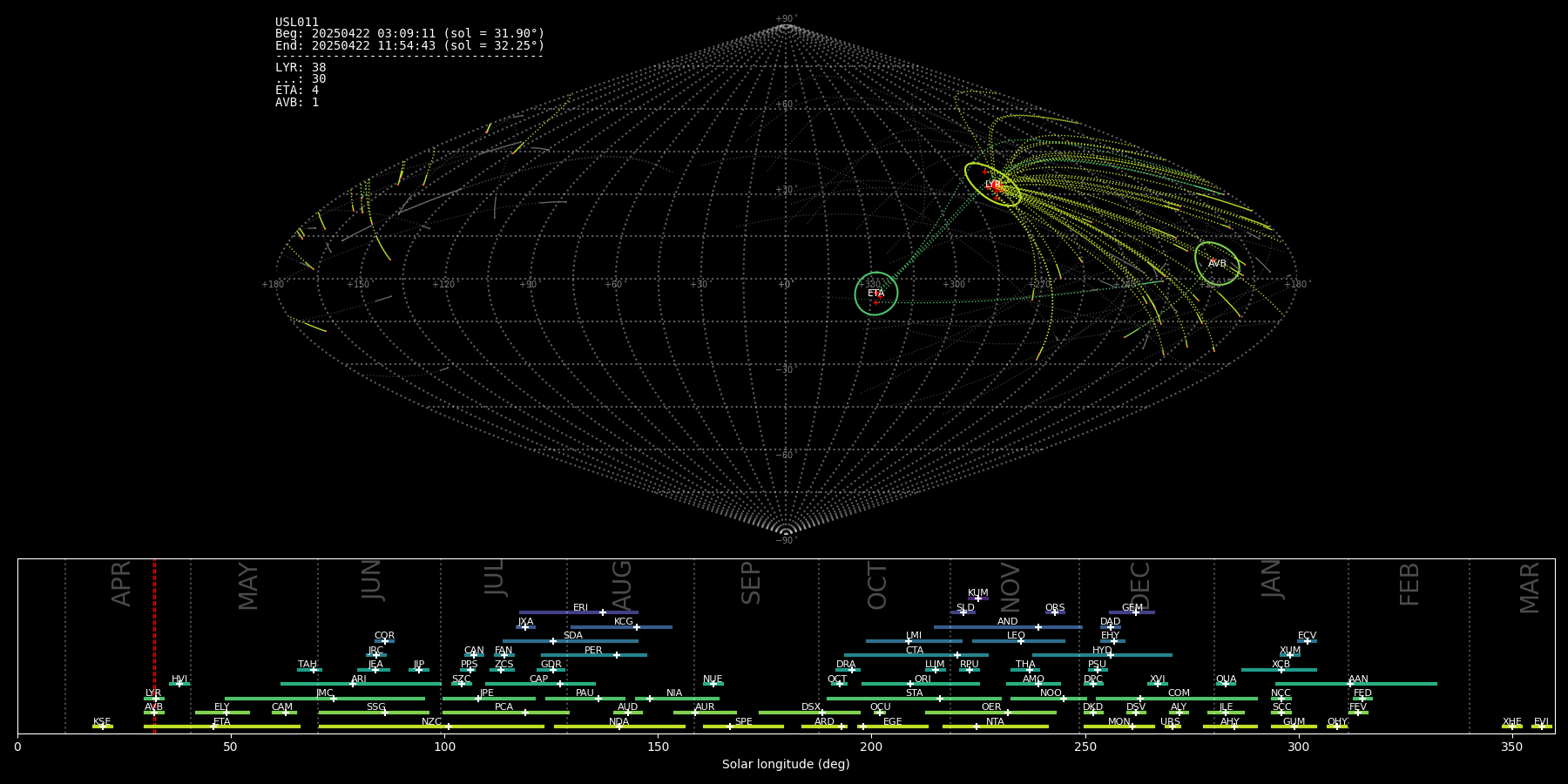Click the 350 tick on solar longitude axis

[1511, 747]
